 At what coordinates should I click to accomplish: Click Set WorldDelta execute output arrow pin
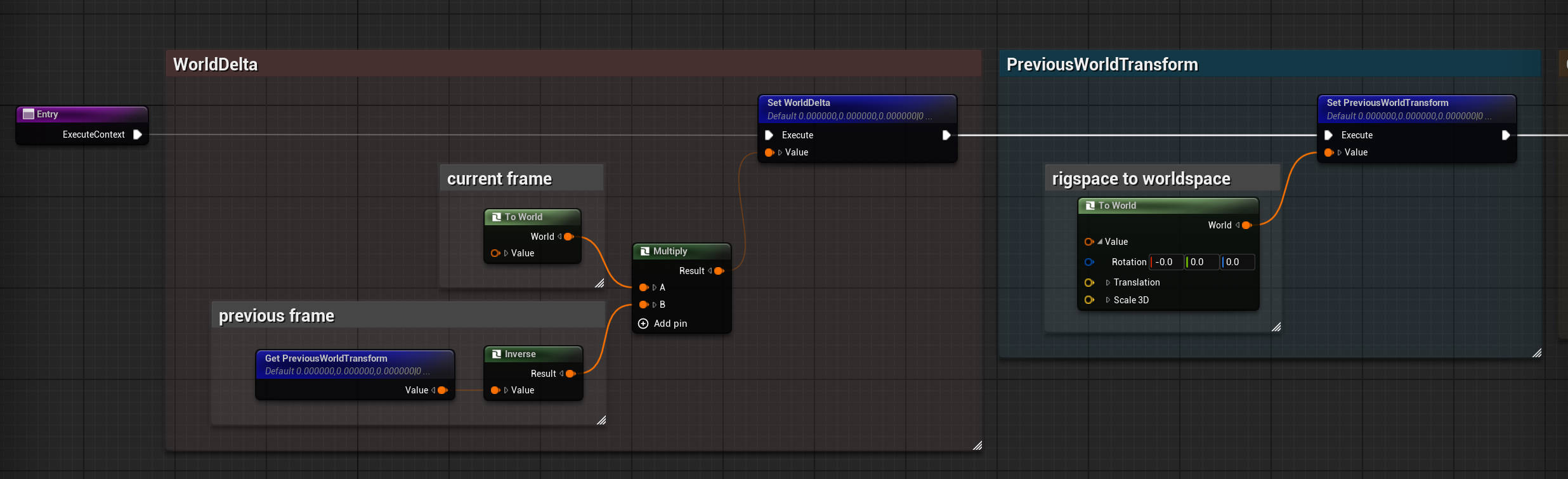pos(946,135)
